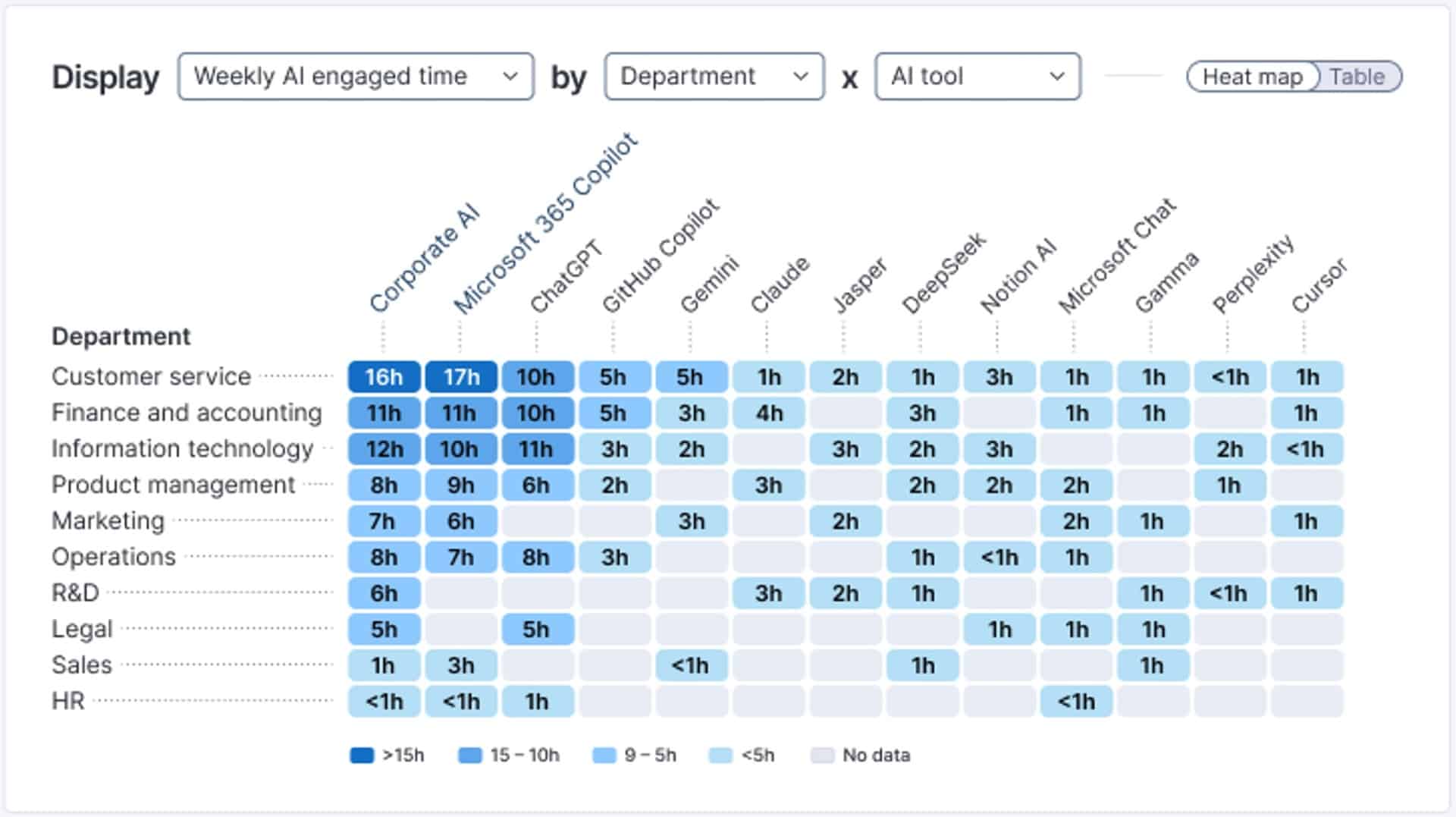Select the 17h Microsoft 365 Copilot cell for Customer service
Screen dimensions: 1456x817
pyautogui.click(x=460, y=376)
